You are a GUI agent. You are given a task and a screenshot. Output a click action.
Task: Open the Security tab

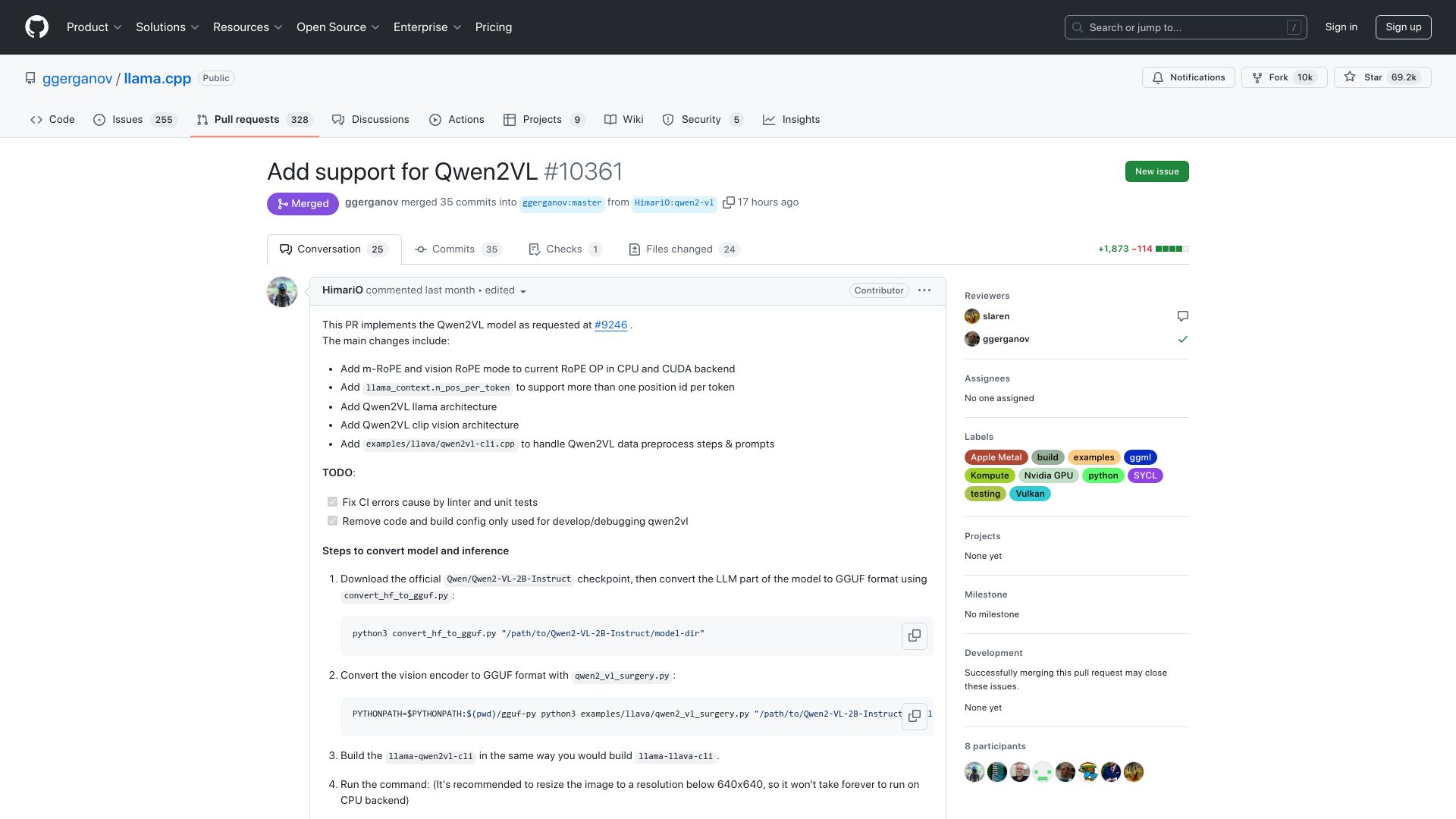703,120
